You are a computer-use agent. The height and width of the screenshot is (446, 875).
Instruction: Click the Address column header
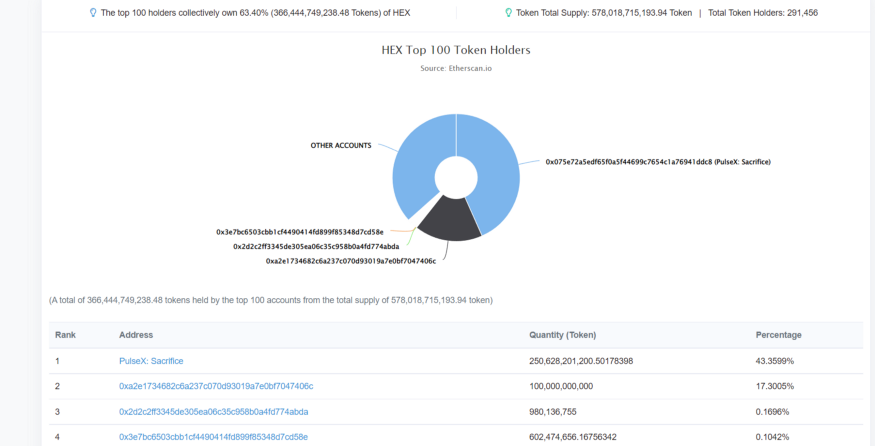click(136, 335)
